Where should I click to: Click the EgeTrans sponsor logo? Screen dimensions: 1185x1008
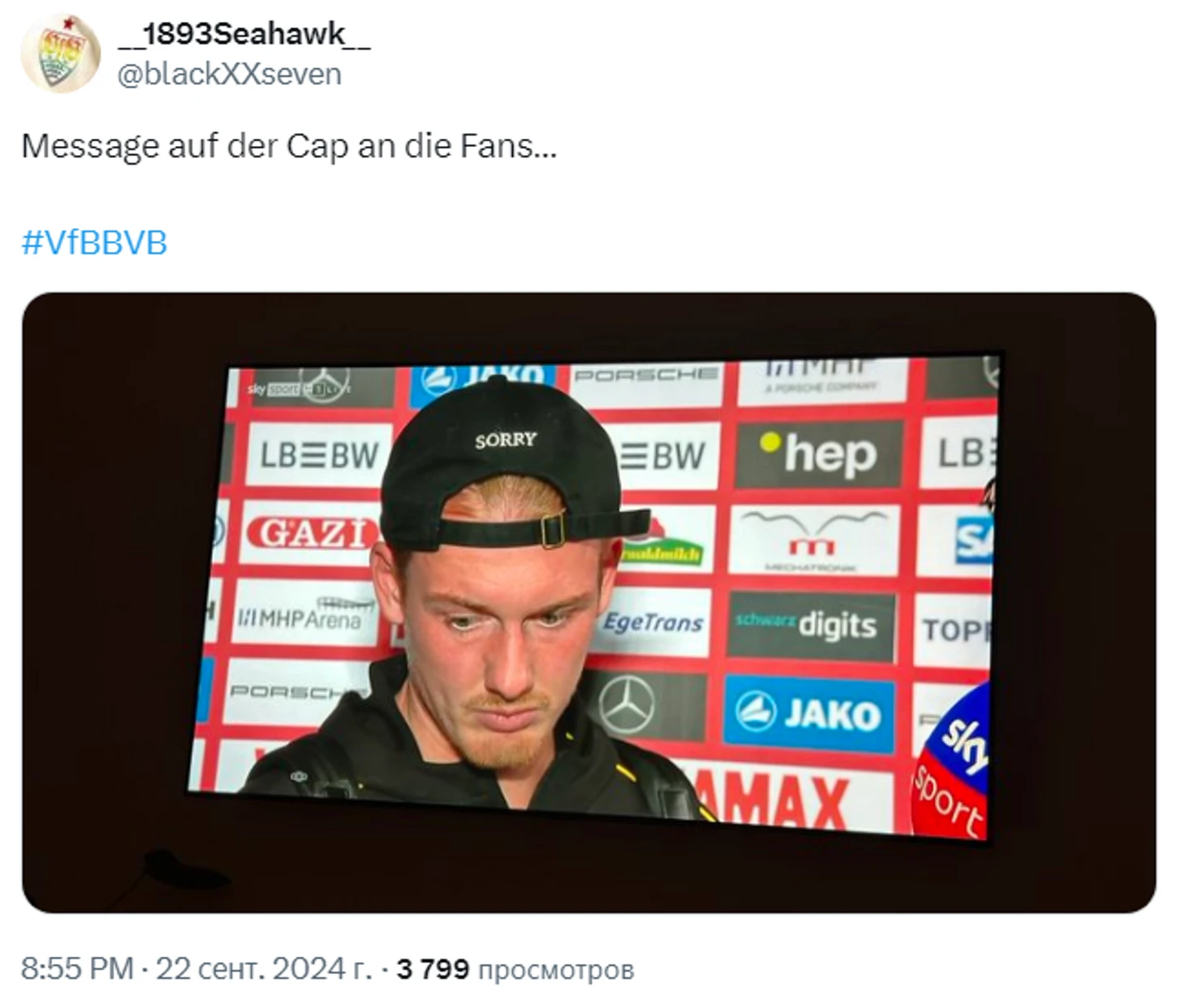point(653,623)
